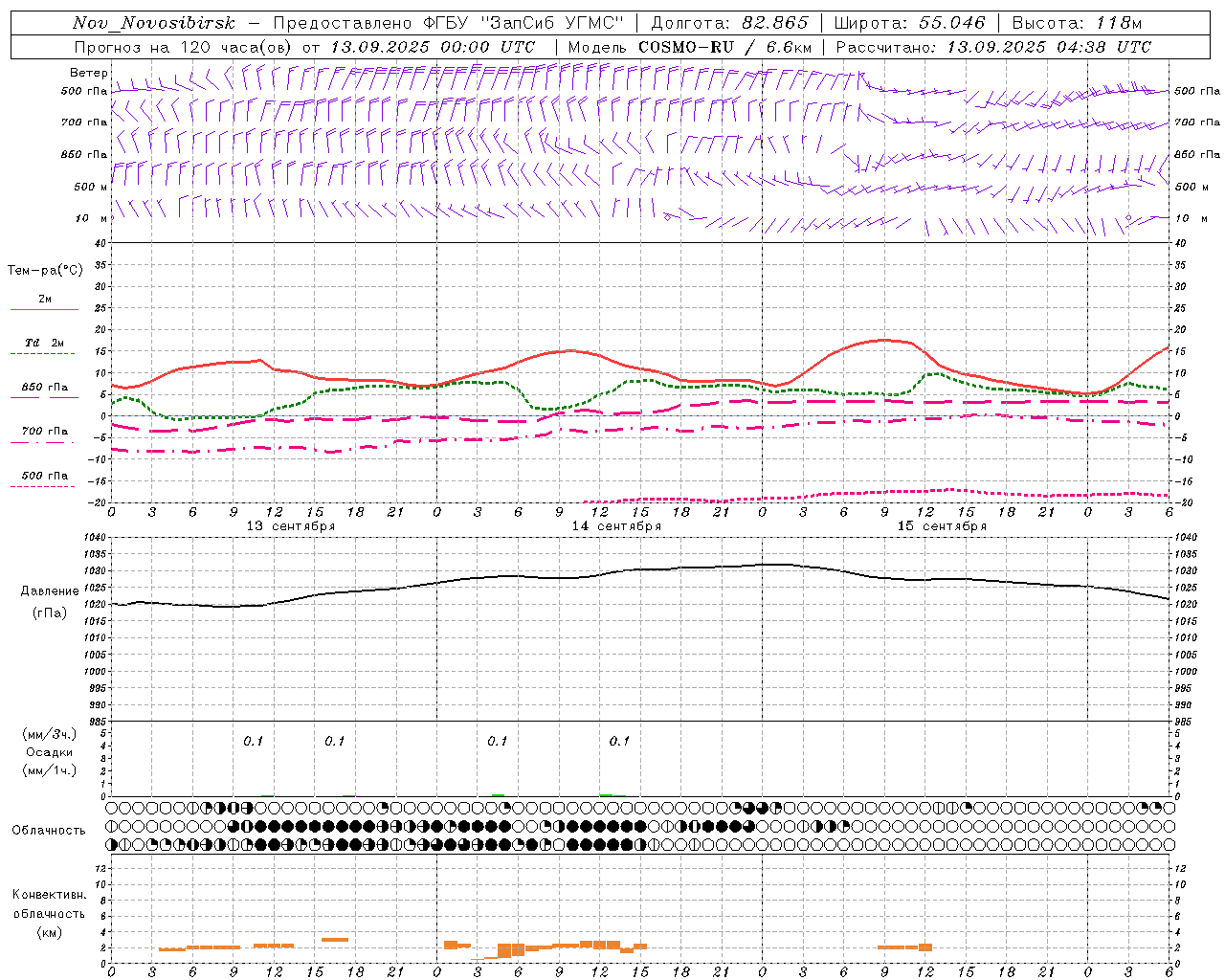Click the station name Nov_Novosibirsk in header
1225x980 pixels.
(x=153, y=23)
